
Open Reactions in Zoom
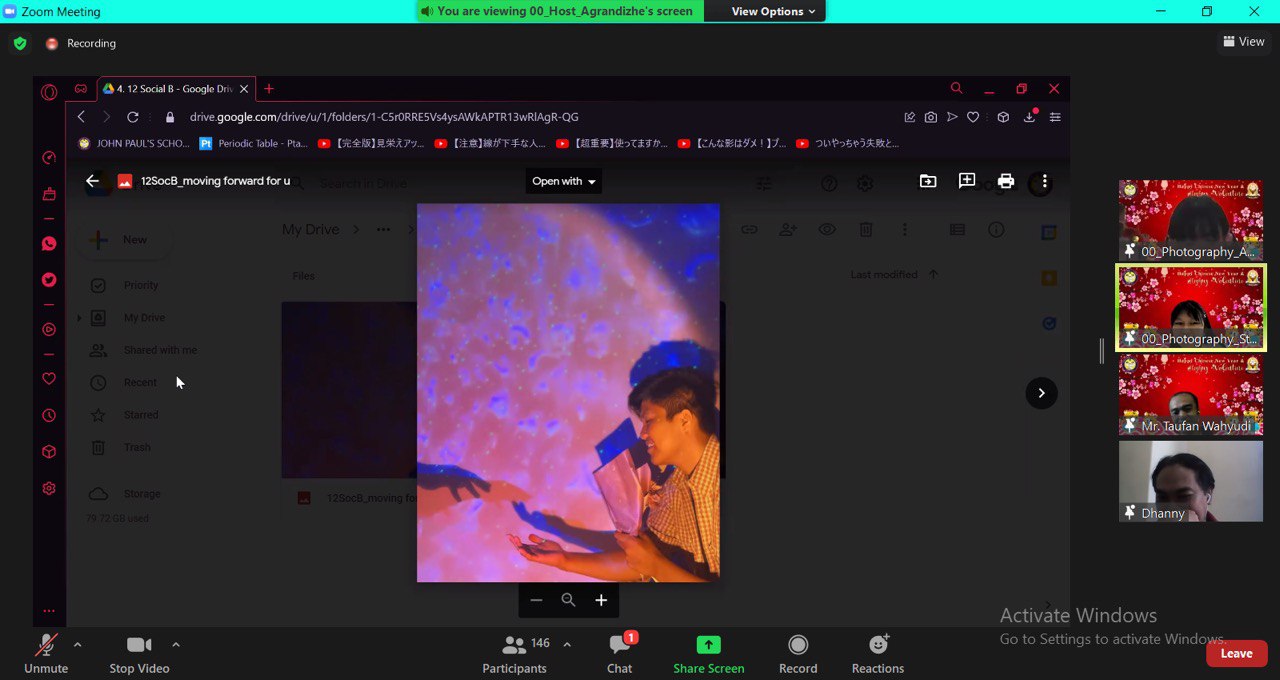point(878,654)
